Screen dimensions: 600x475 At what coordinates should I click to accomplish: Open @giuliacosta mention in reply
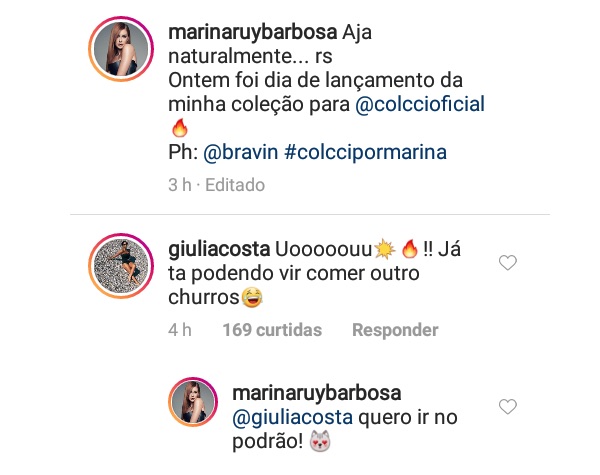[292, 418]
